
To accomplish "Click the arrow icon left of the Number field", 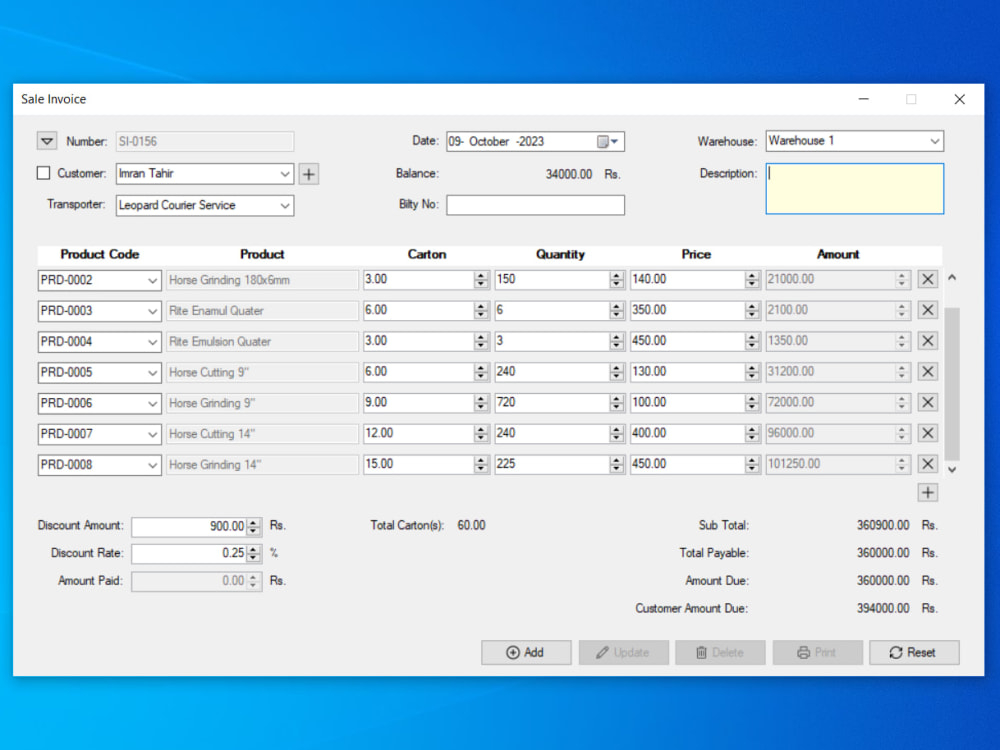I will (x=46, y=141).
